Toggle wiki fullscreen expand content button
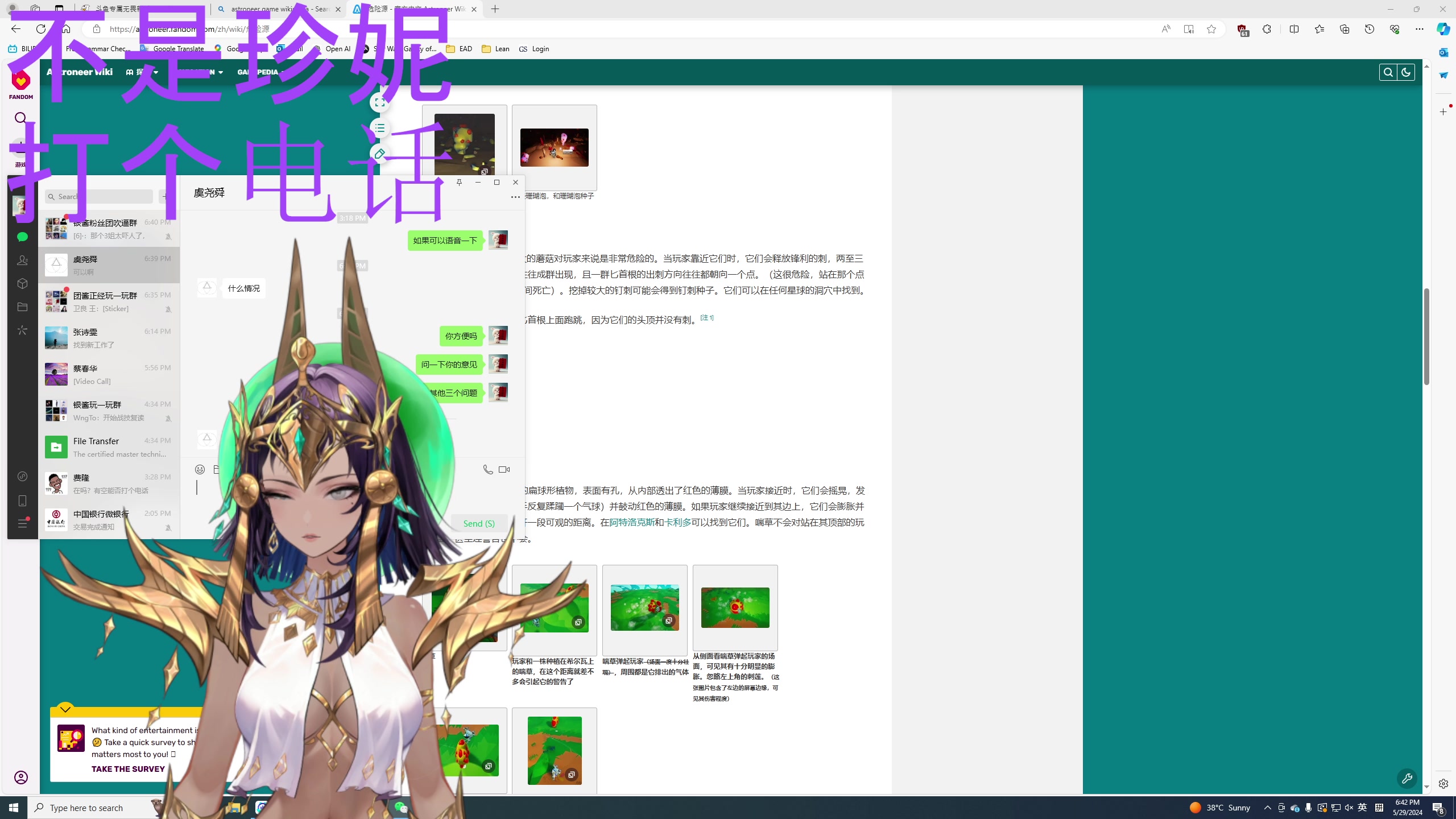Image resolution: width=1456 pixels, height=819 pixels. (x=379, y=102)
